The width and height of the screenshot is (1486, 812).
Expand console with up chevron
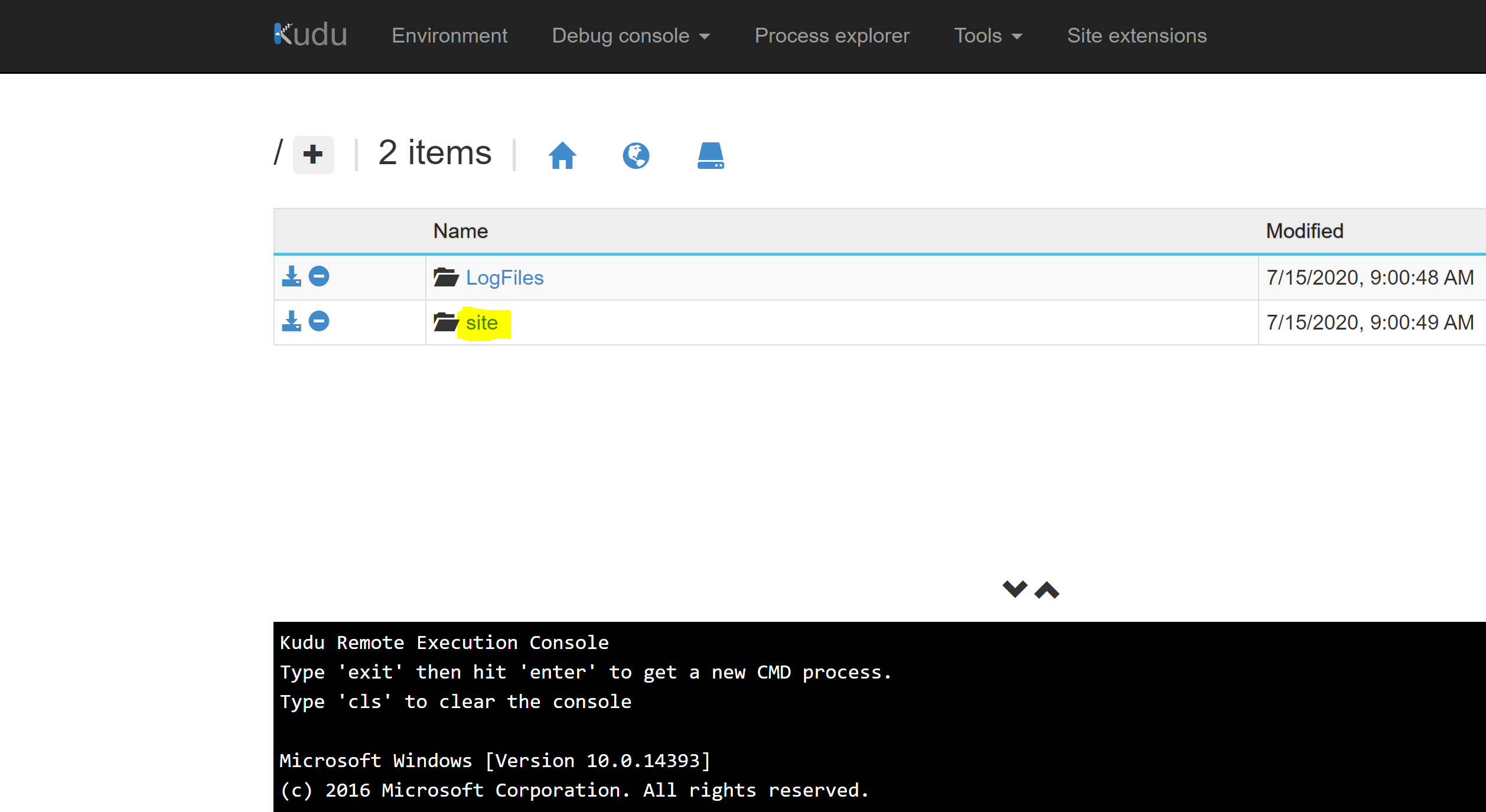pyautogui.click(x=1047, y=590)
